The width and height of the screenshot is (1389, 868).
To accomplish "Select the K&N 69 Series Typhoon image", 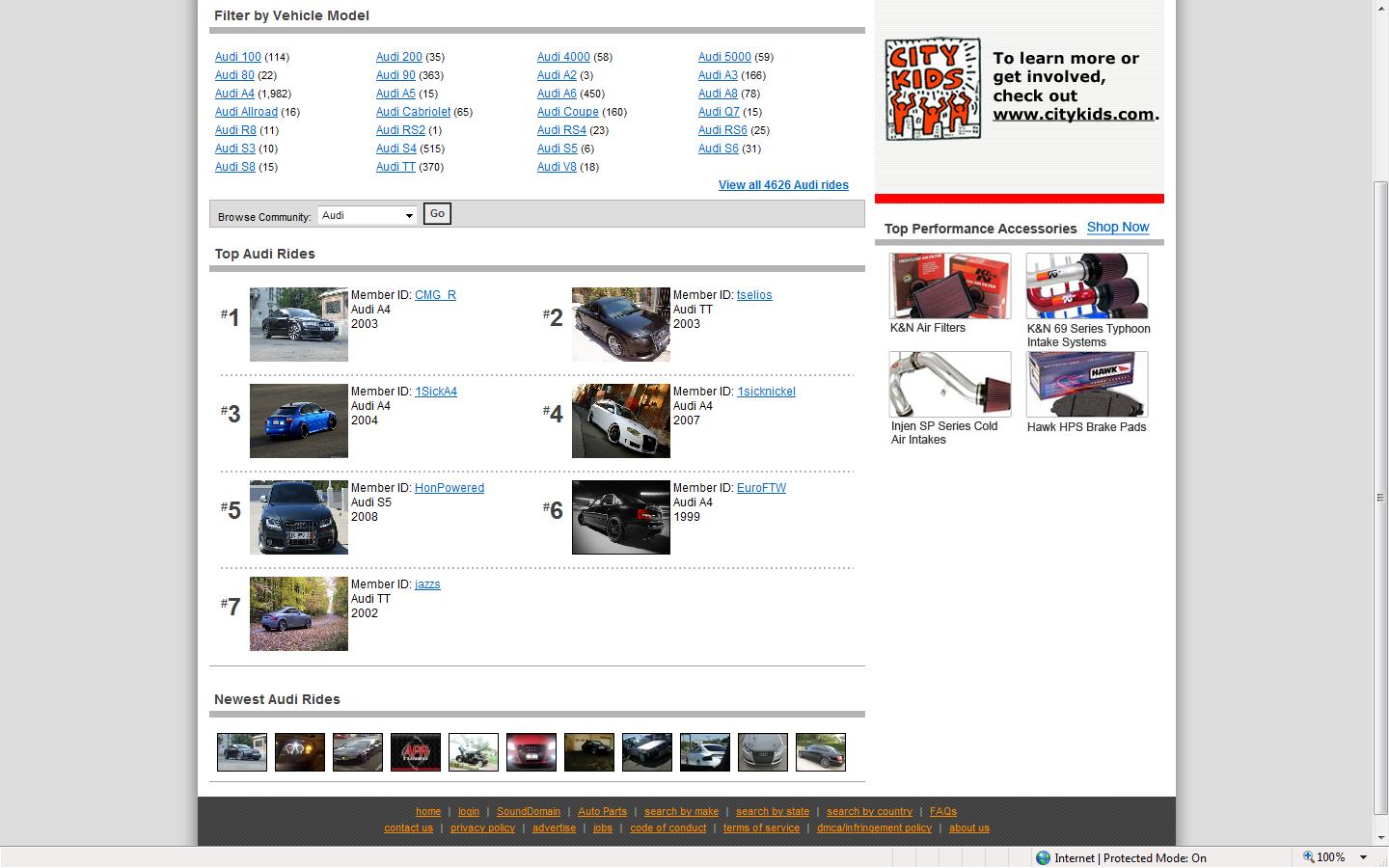I will (1086, 286).
